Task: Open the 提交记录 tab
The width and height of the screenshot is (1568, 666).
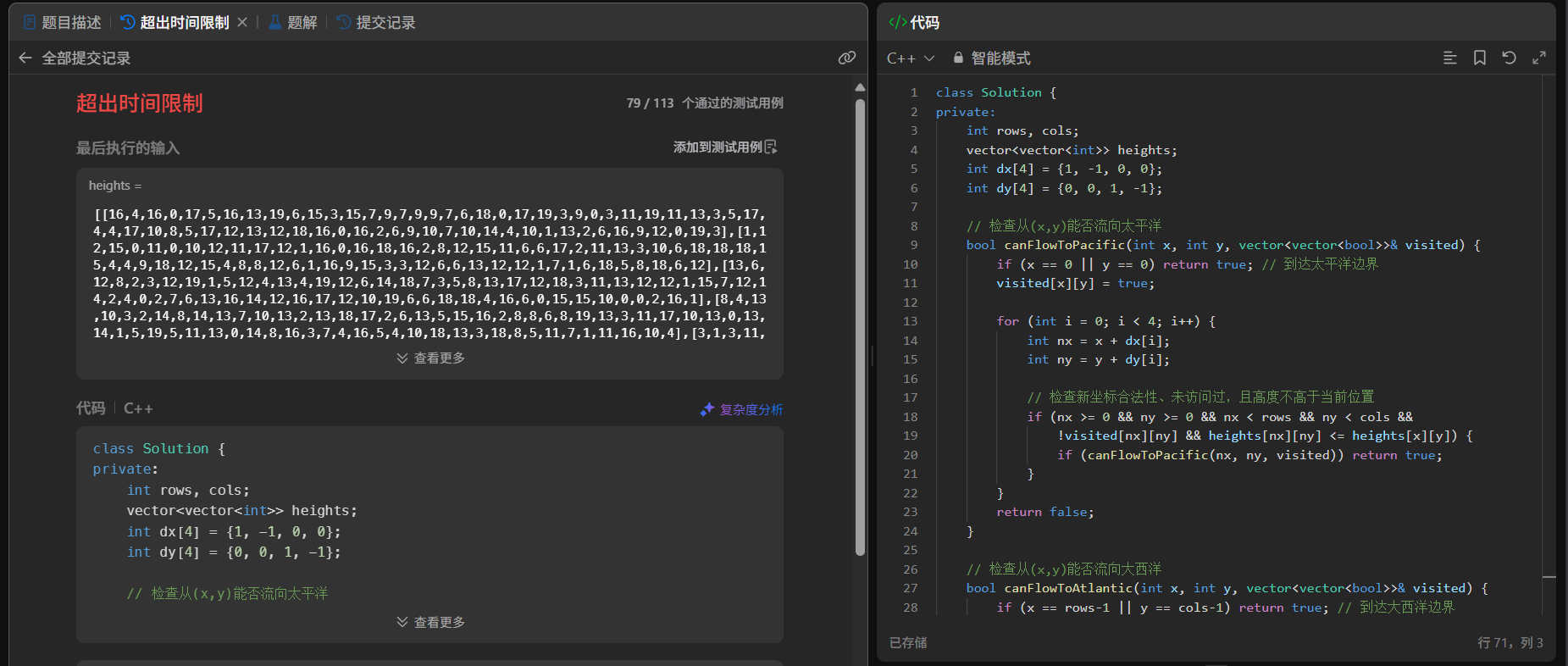Action: (x=376, y=22)
